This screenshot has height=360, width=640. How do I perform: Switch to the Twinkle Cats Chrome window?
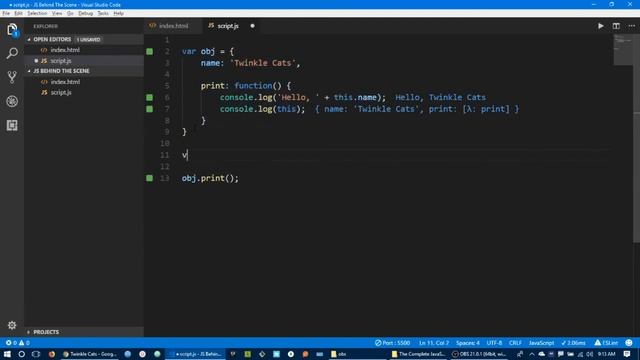click(x=90, y=354)
